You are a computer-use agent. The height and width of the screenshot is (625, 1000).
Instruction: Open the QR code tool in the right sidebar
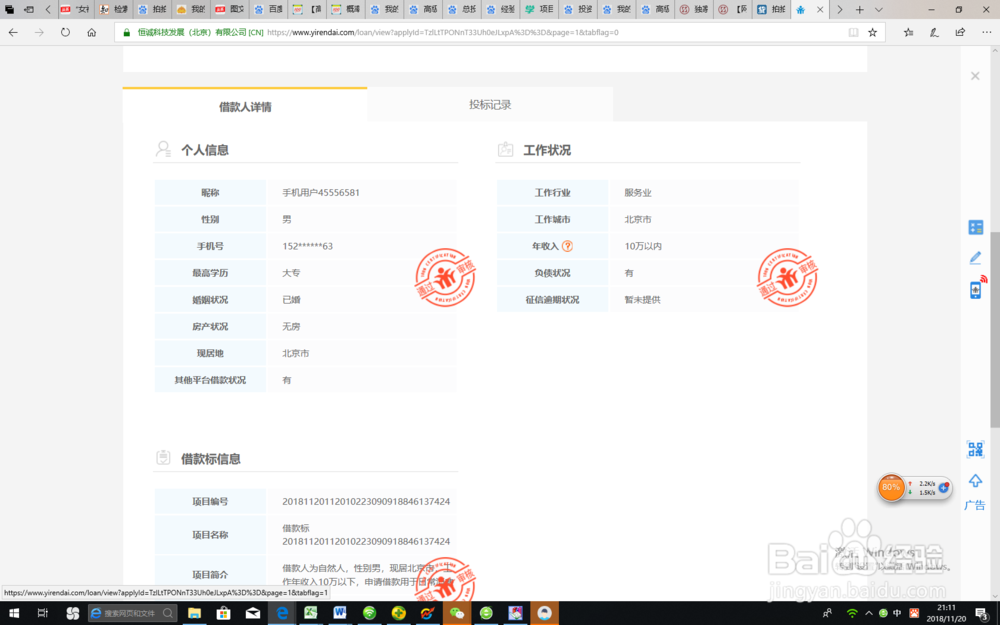pyautogui.click(x=975, y=449)
